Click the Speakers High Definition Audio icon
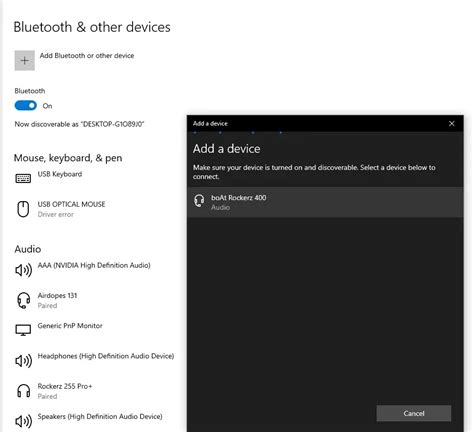474x432 pixels. click(x=24, y=421)
